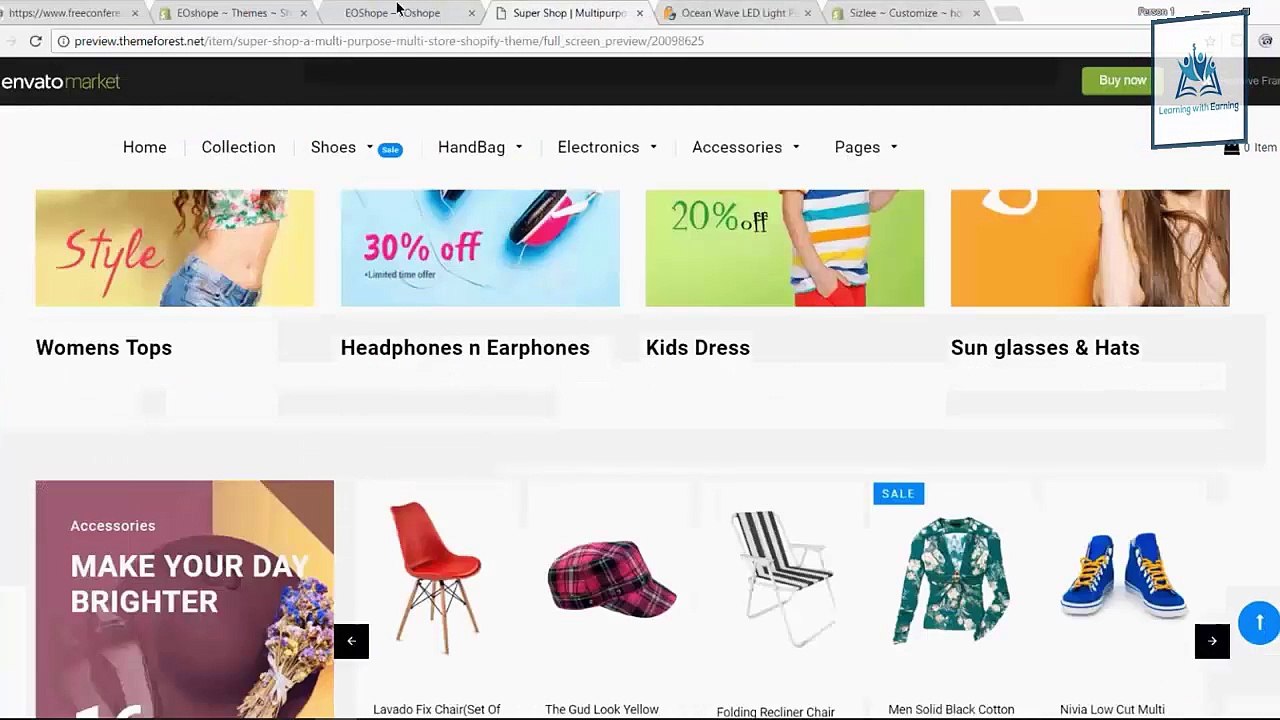The width and height of the screenshot is (1280, 720).
Task: Click the 0 Item cart label
Action: 1260,148
